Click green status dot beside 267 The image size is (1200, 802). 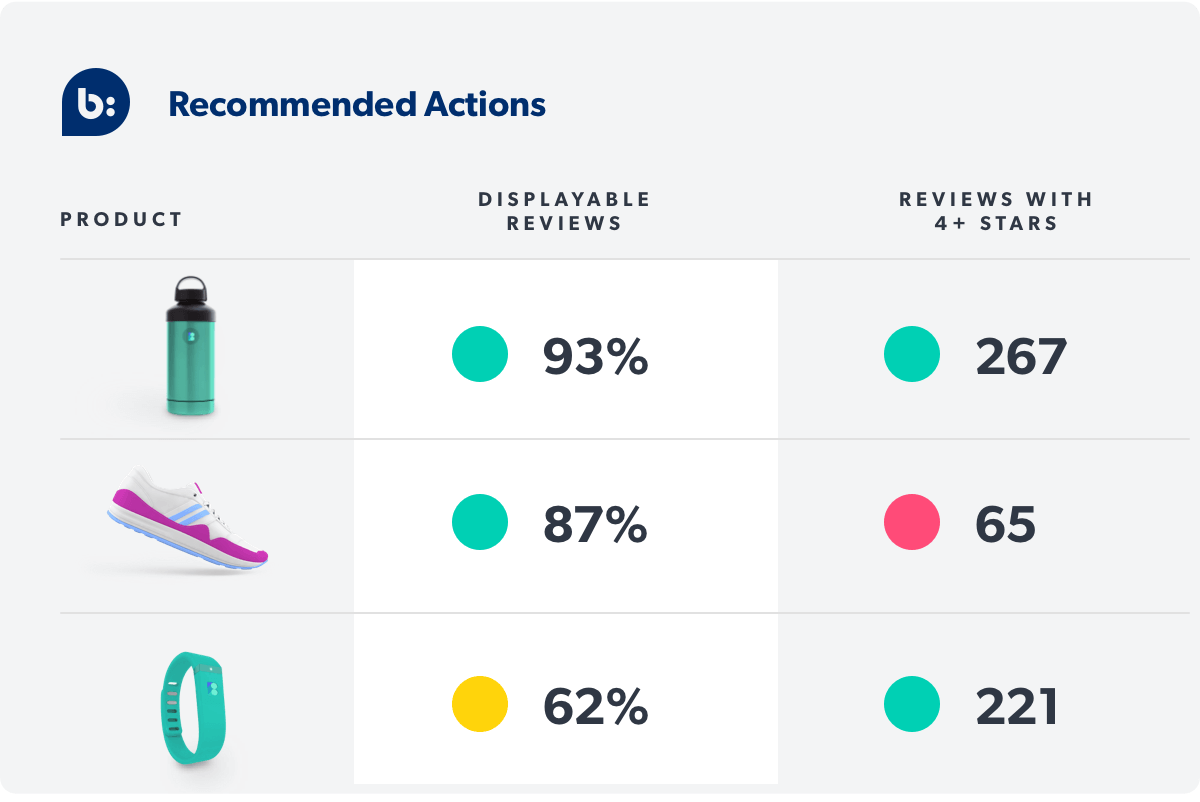912,354
